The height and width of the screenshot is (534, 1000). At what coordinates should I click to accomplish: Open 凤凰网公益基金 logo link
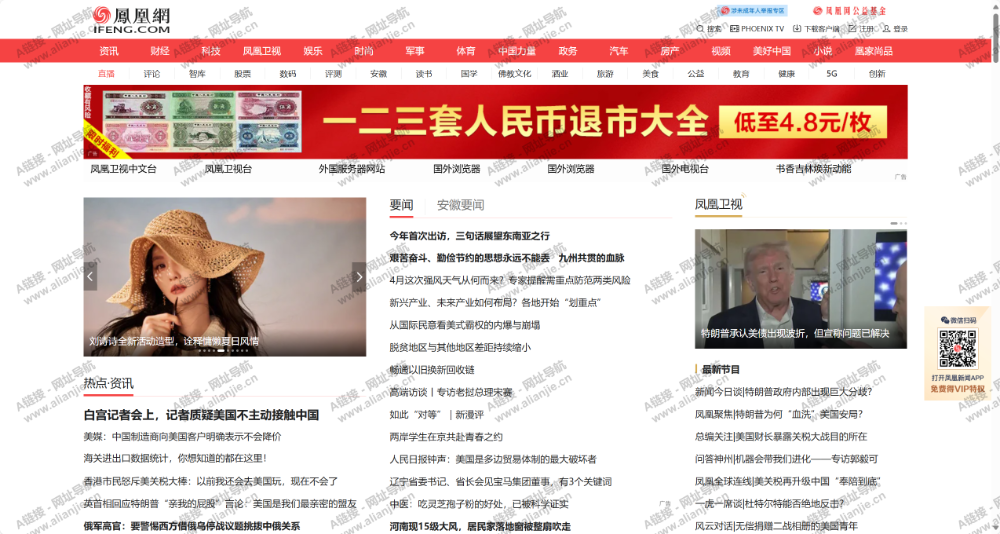[x=849, y=10]
